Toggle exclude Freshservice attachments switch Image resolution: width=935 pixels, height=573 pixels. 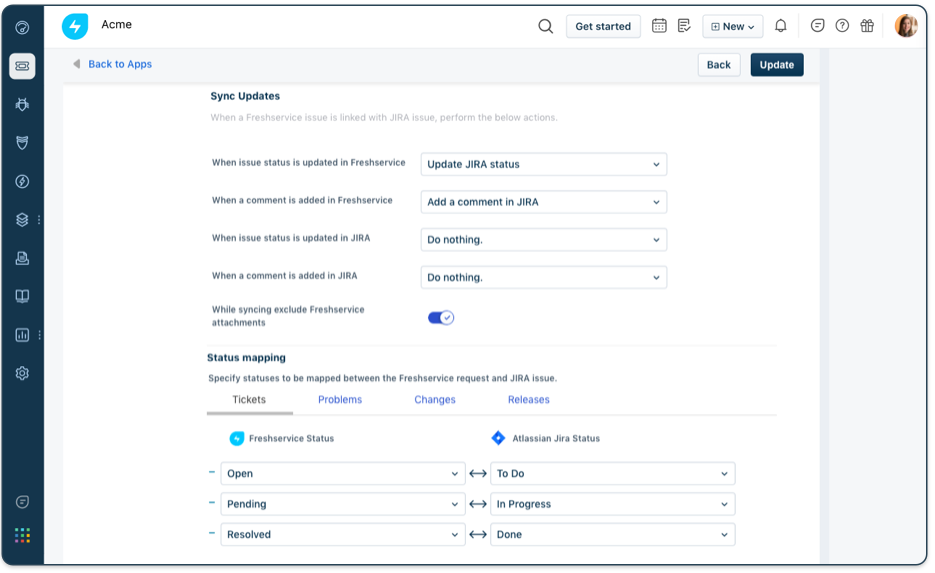coord(440,318)
